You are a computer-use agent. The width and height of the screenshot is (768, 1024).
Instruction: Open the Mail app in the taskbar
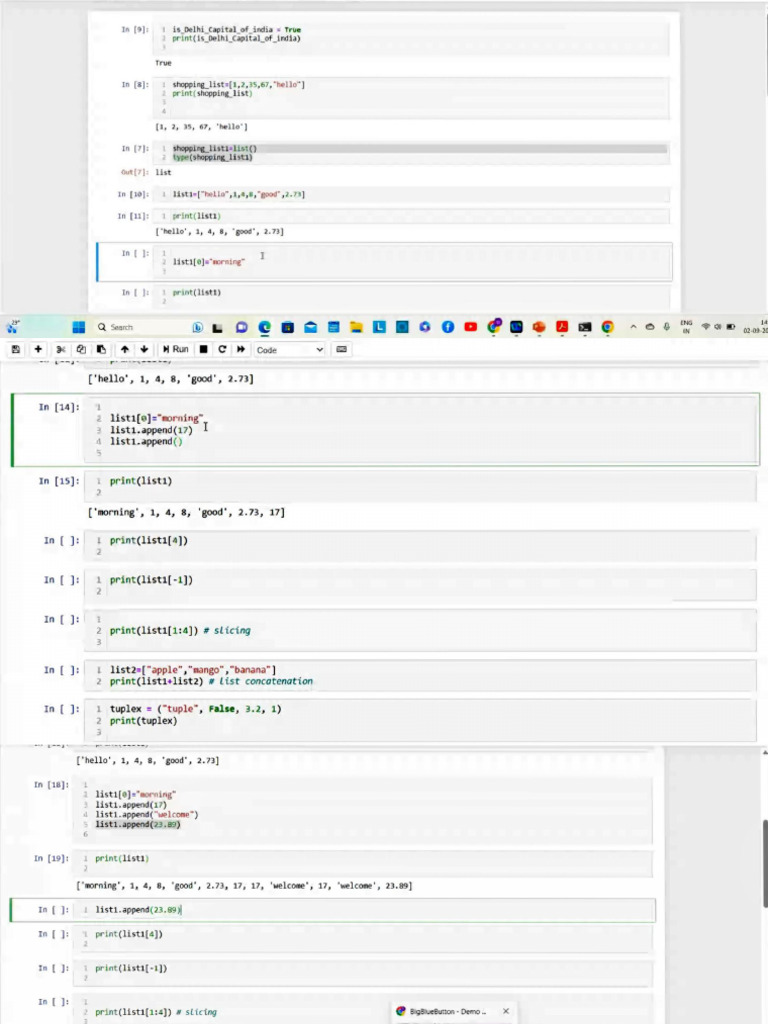pyautogui.click(x=310, y=327)
